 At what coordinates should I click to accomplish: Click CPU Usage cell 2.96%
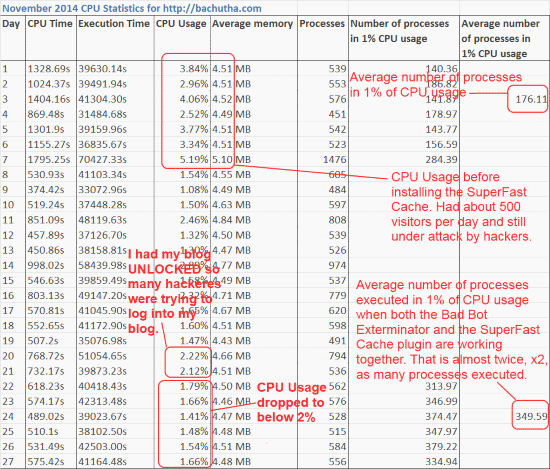click(194, 84)
